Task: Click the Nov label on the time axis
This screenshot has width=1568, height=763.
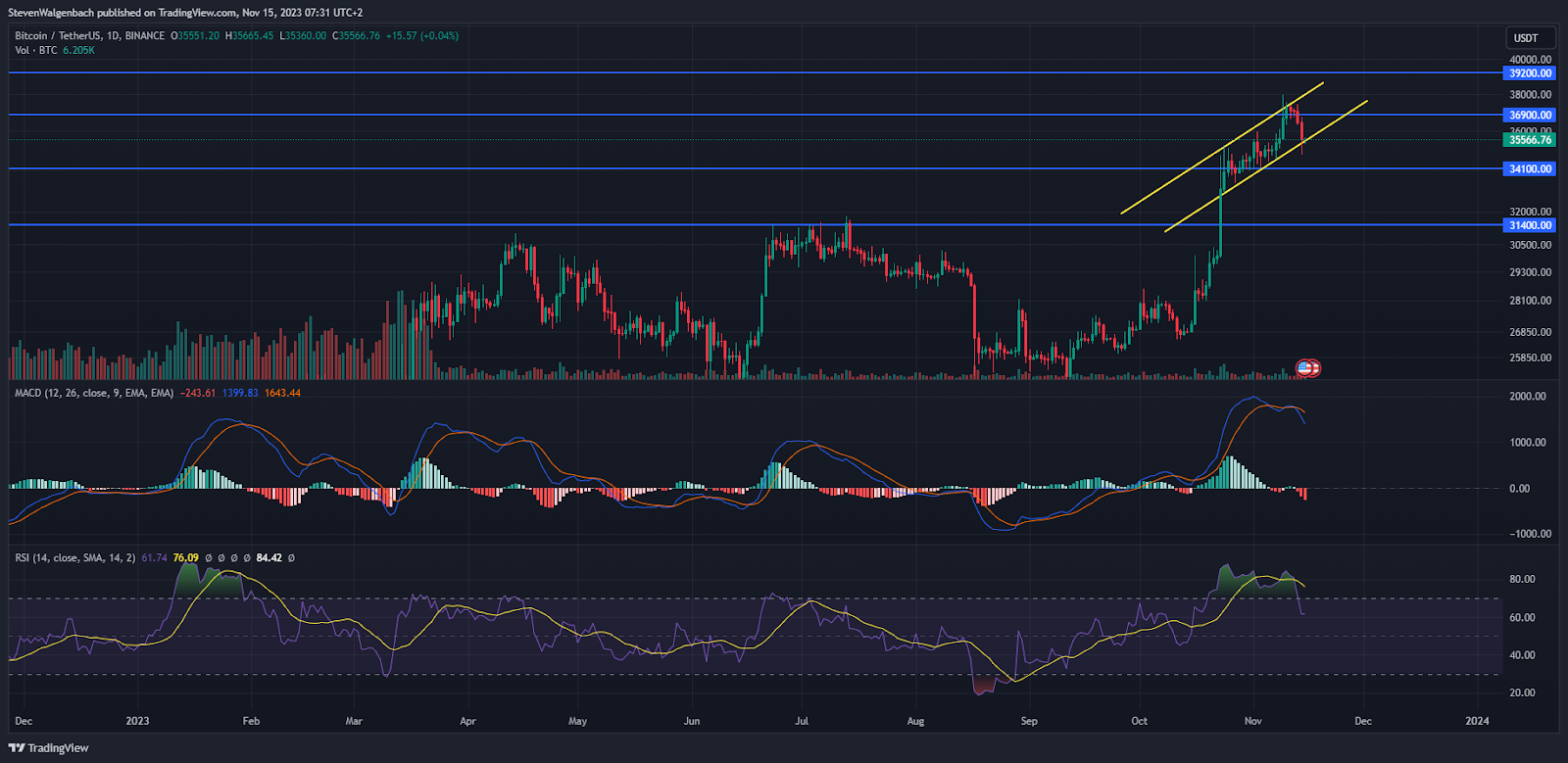Action: tap(1252, 721)
